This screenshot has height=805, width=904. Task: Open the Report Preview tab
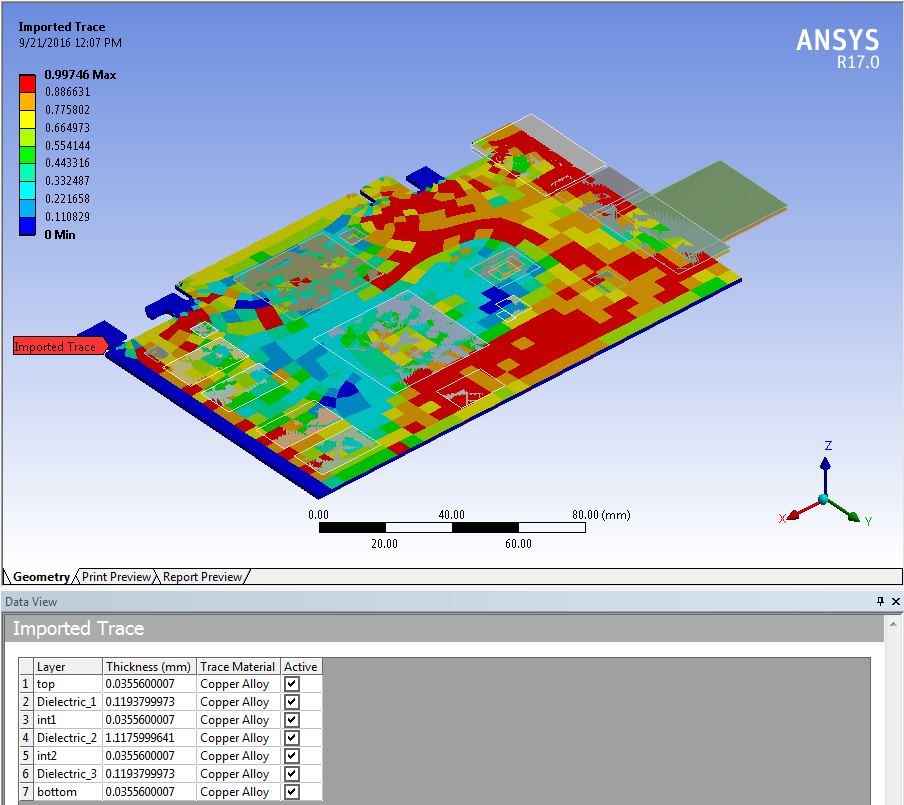click(x=202, y=577)
